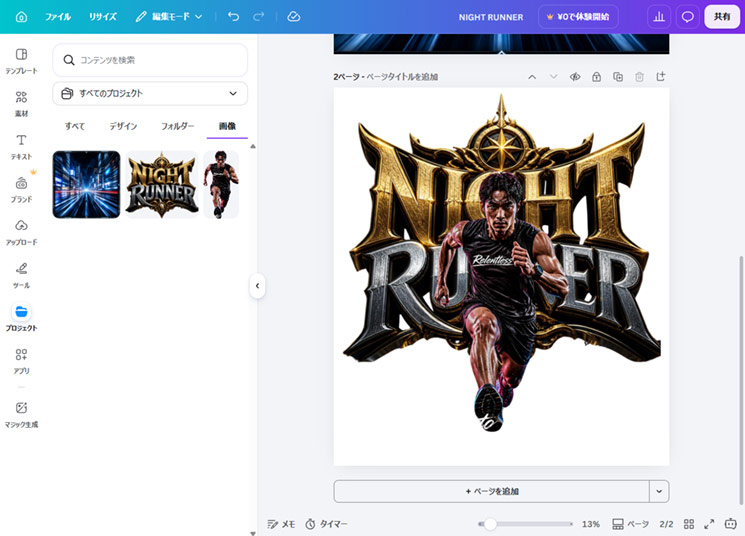Open the リサイズ menu
This screenshot has width=745, height=536.
[x=103, y=17]
